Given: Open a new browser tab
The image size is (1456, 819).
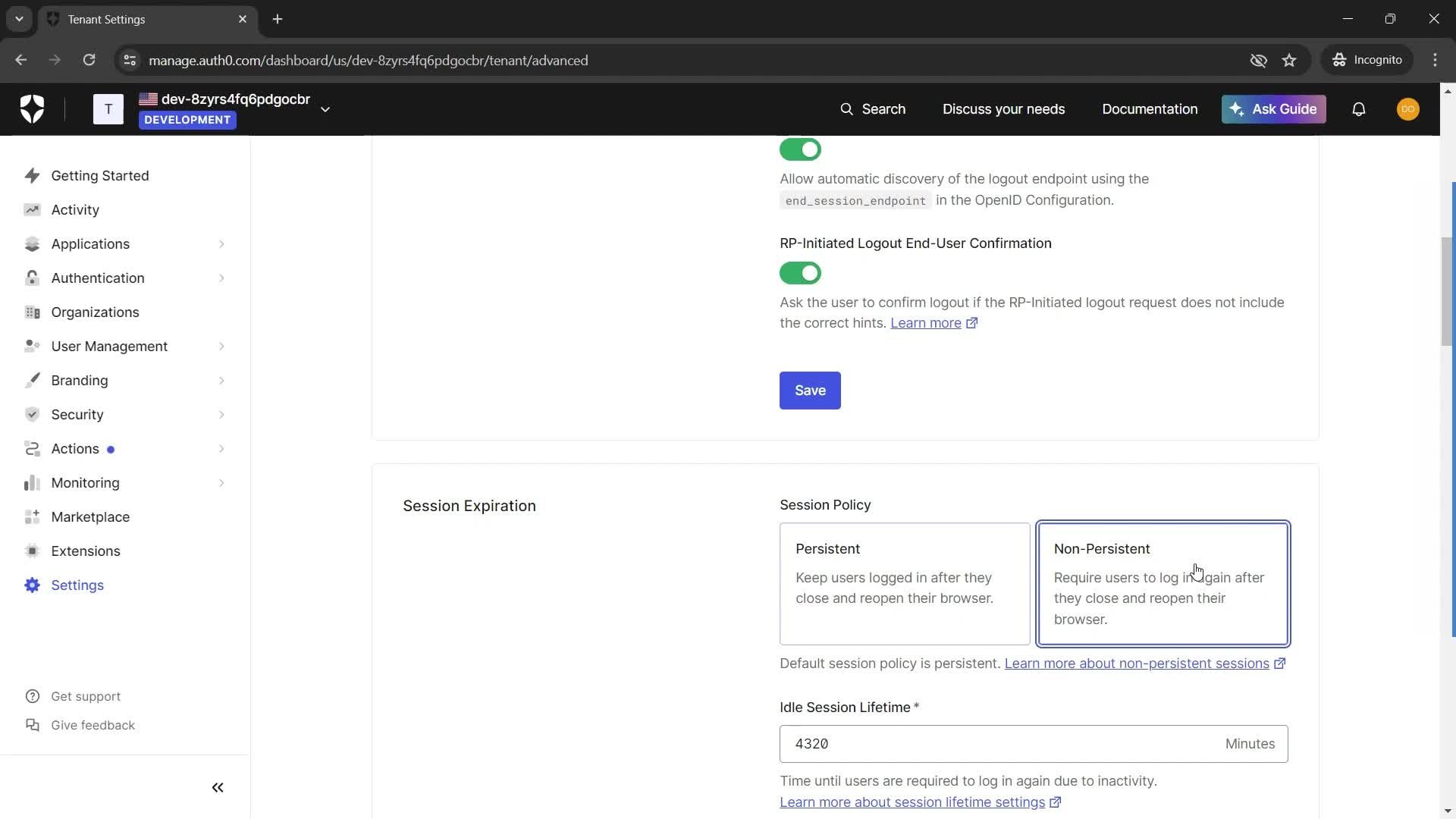Looking at the screenshot, I should 278,19.
